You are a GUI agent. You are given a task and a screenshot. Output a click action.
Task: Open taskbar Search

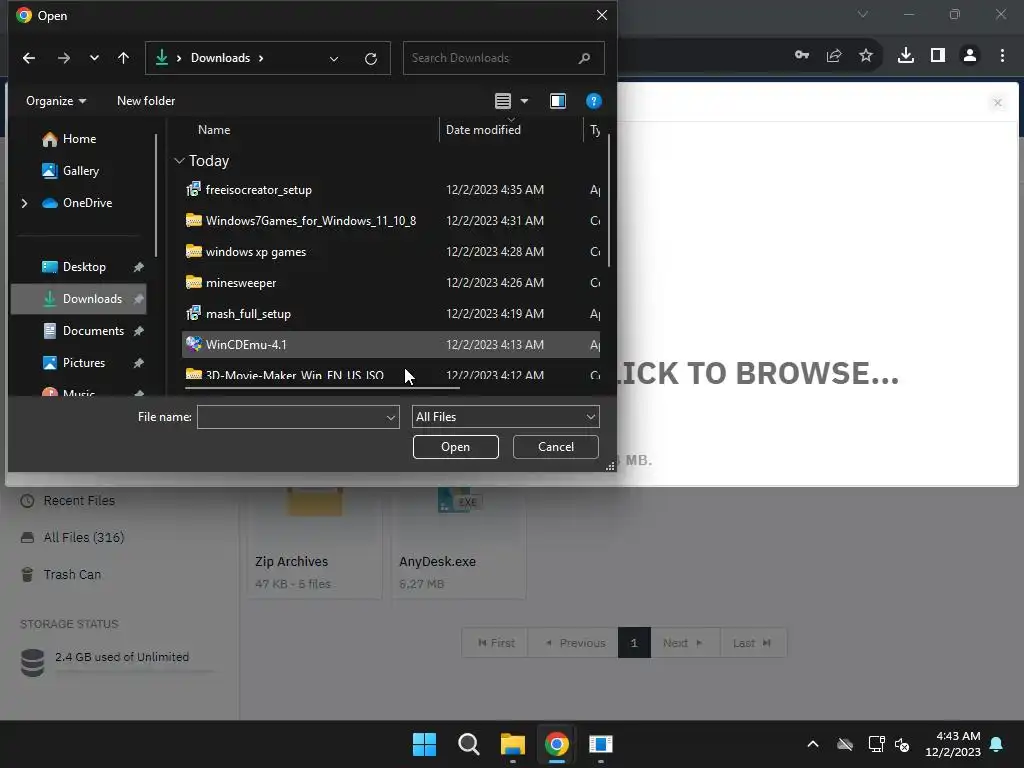tap(468, 744)
